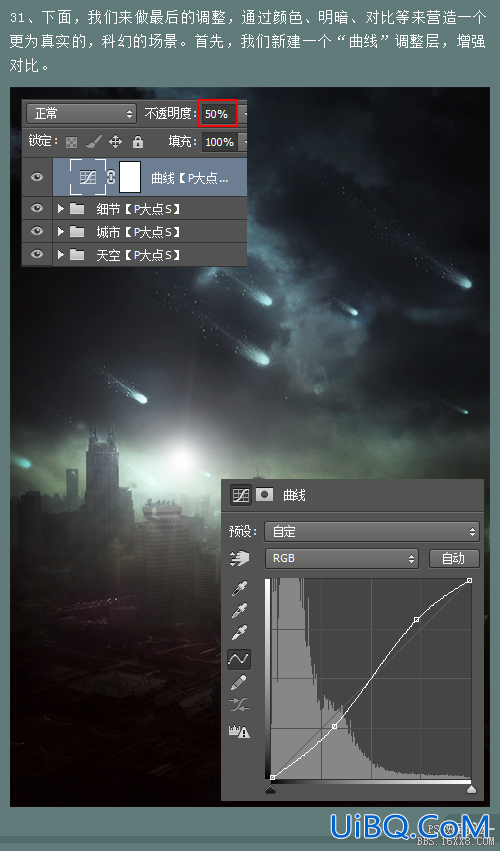This screenshot has width=500, height=851.
Task: Click the mask icon in properties header
Action: (x=264, y=494)
